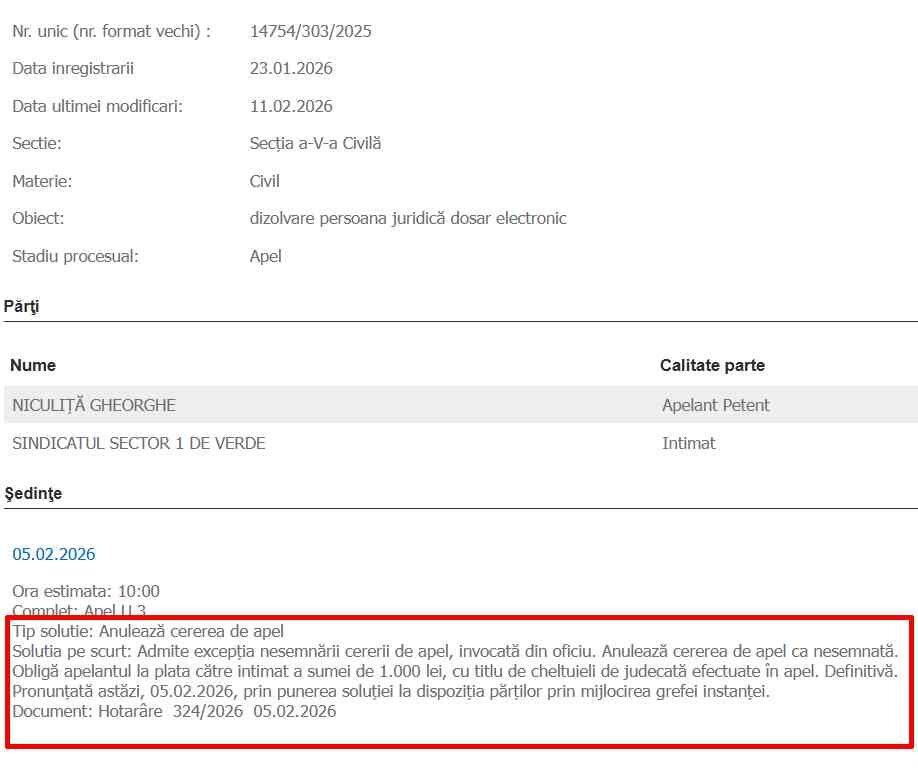Click the registration date 23.01.2026
Viewport: 918px width, 776px height.
(291, 69)
